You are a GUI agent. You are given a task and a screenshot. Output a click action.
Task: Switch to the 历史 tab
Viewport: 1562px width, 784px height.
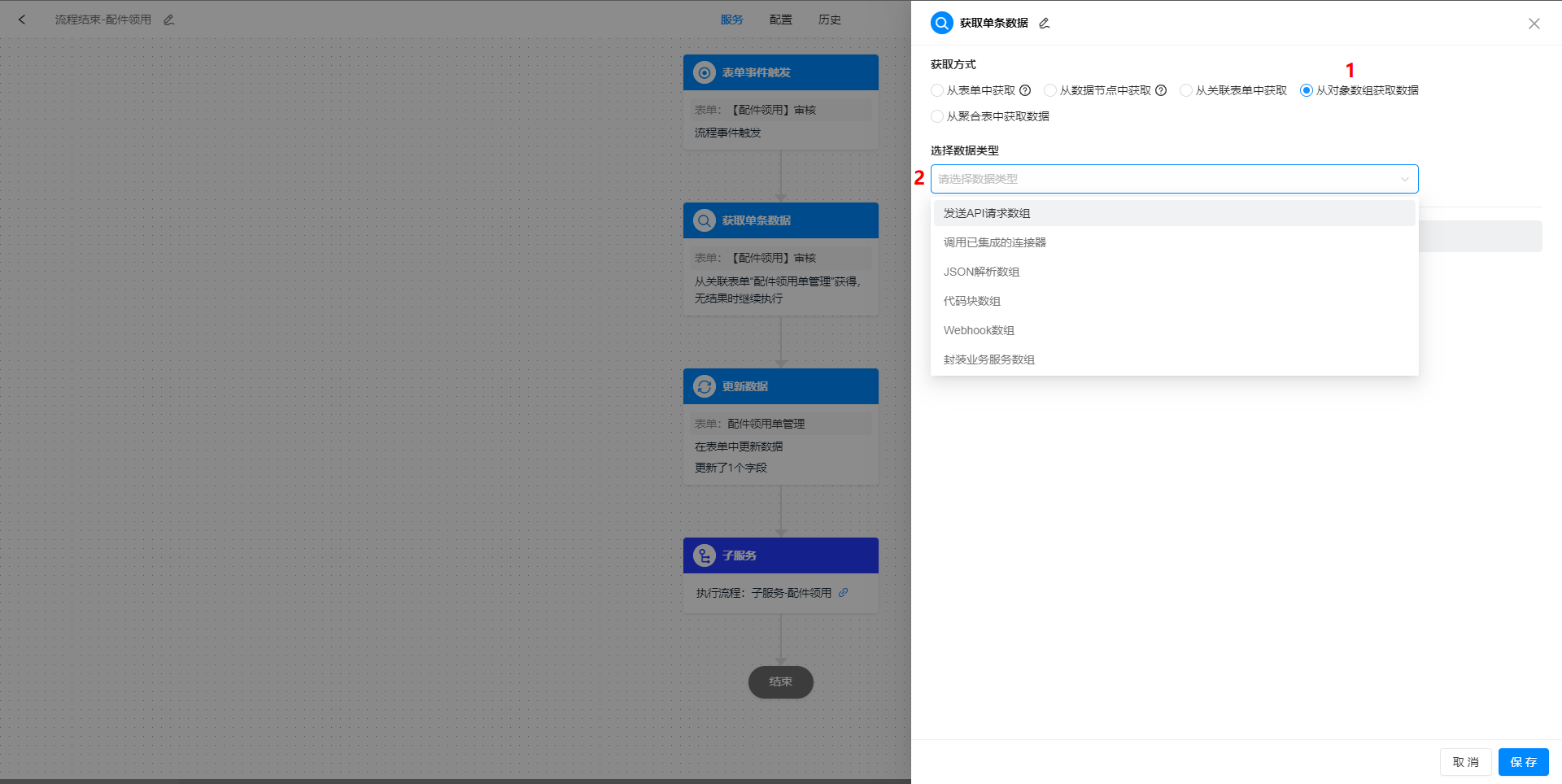pos(829,20)
